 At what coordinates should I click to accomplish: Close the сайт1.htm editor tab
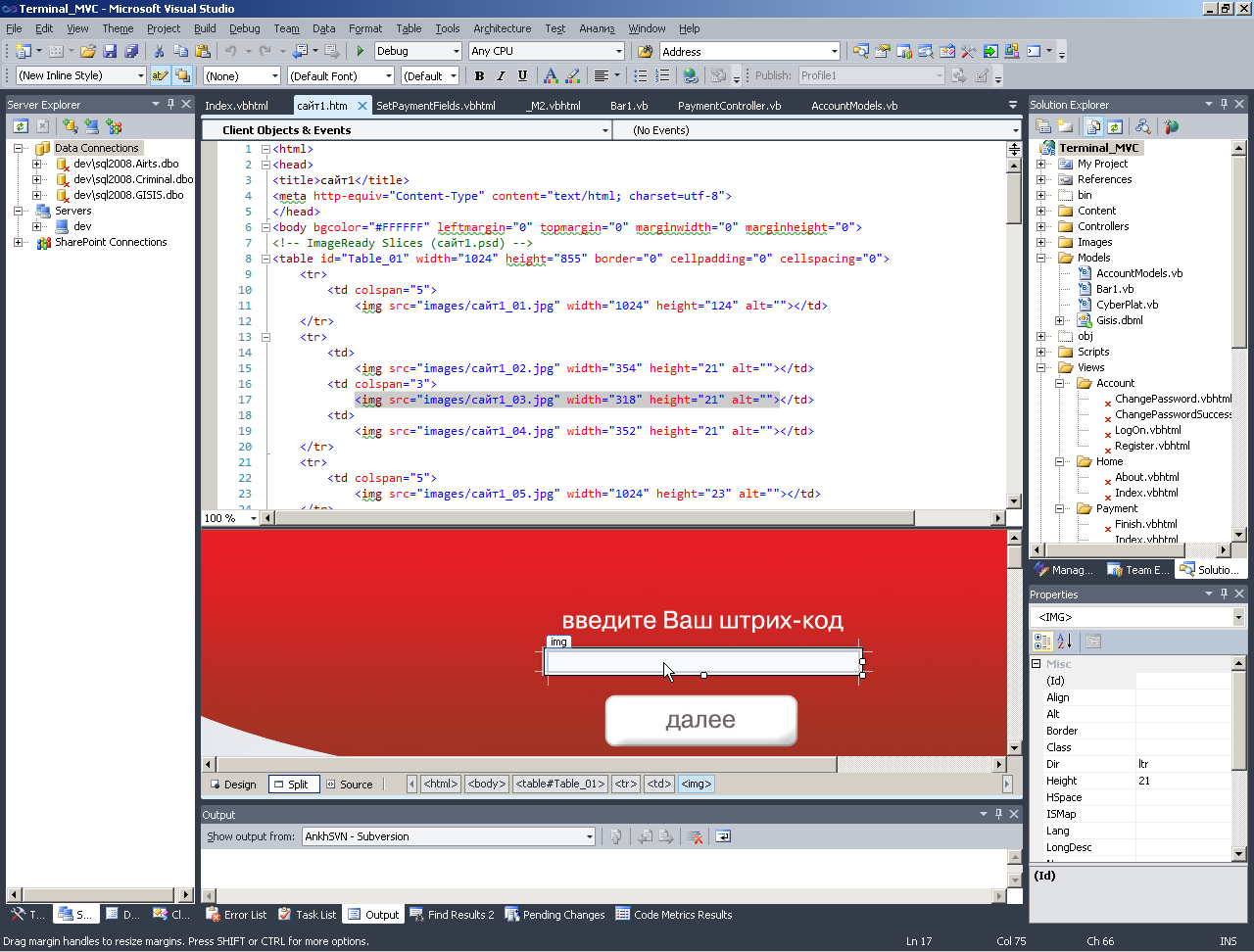362,106
